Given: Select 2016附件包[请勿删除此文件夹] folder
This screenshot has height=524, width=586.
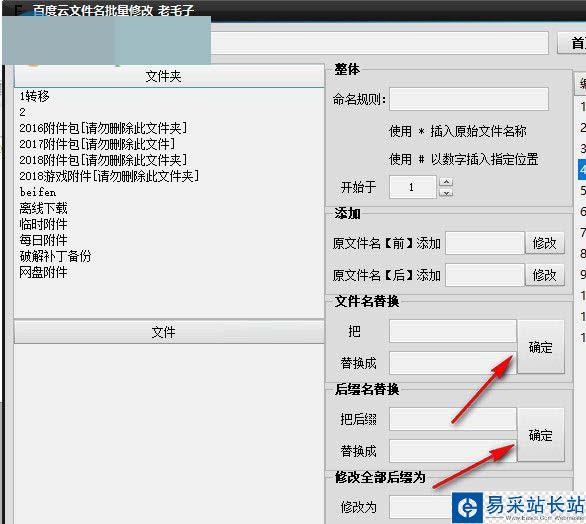Looking at the screenshot, I should point(103,128).
